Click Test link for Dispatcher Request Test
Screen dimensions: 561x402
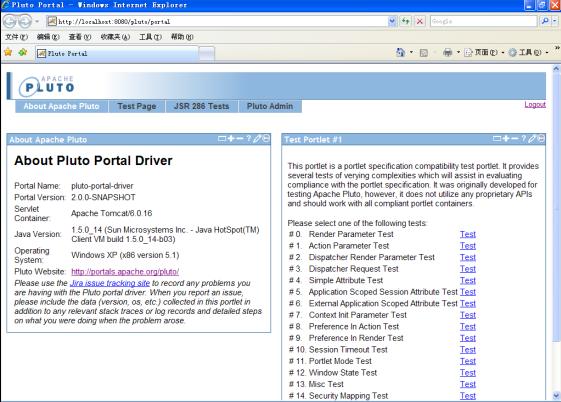click(x=468, y=269)
